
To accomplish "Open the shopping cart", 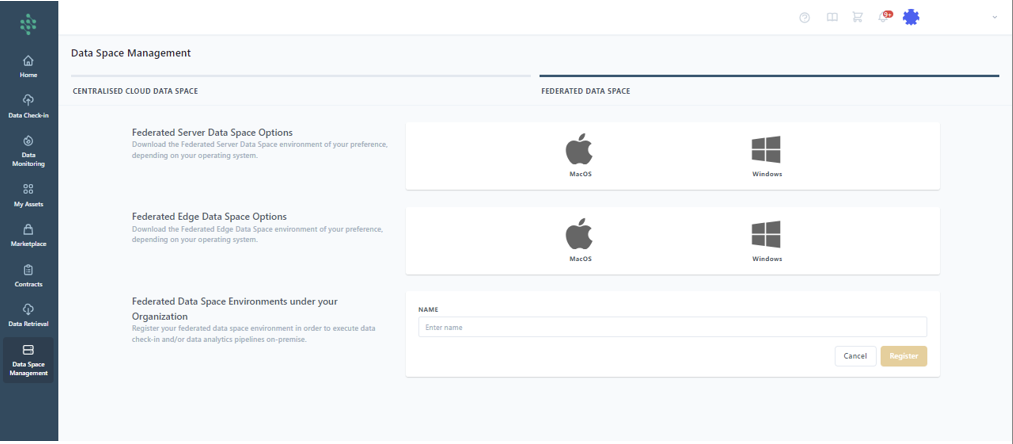I will (x=858, y=17).
